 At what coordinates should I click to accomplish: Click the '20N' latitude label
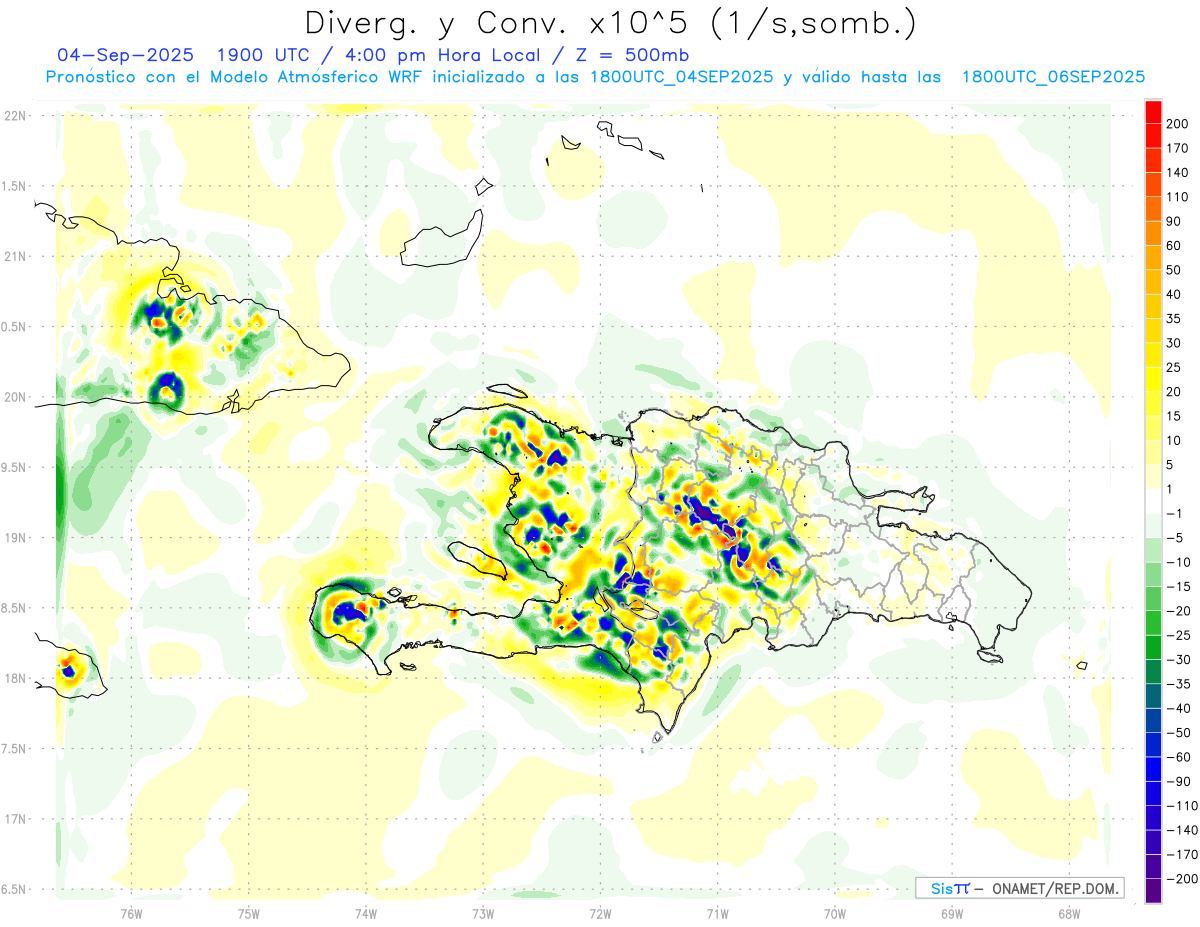coord(15,397)
